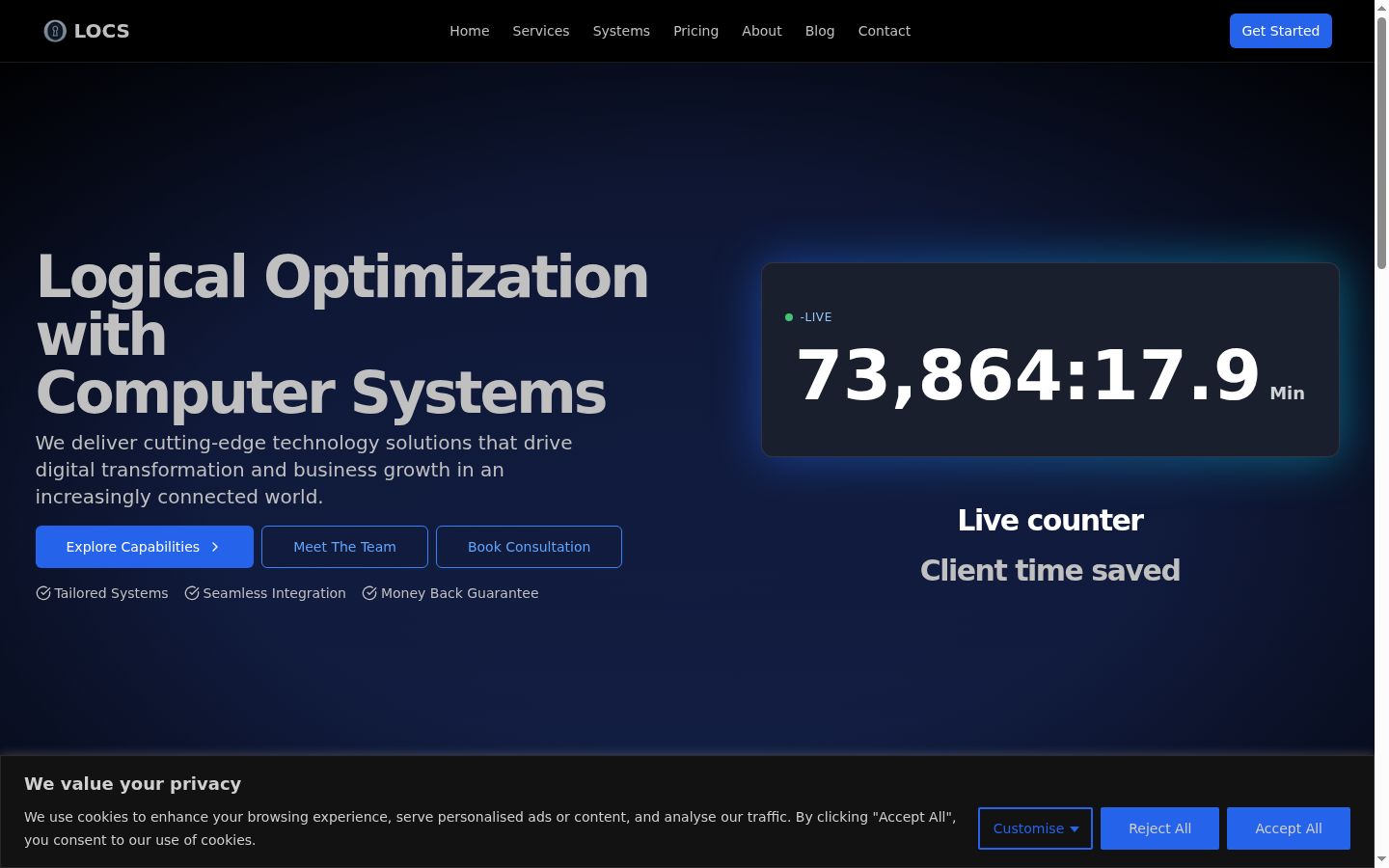The width and height of the screenshot is (1389, 868).
Task: Click the Seamless Integration checkmark icon
Action: coord(192,593)
